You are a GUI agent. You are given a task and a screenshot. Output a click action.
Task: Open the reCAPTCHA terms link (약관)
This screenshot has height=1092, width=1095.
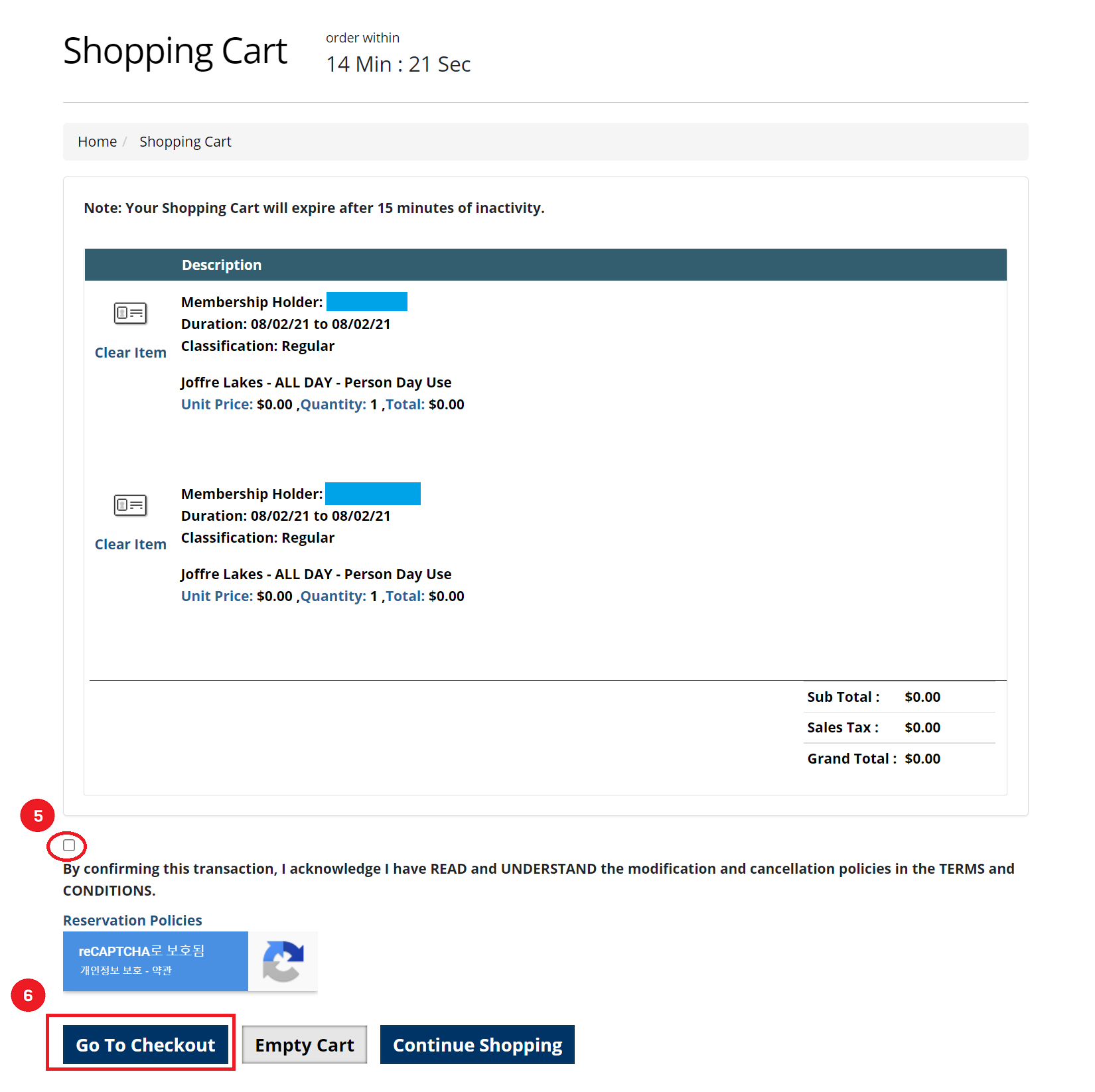[x=162, y=971]
